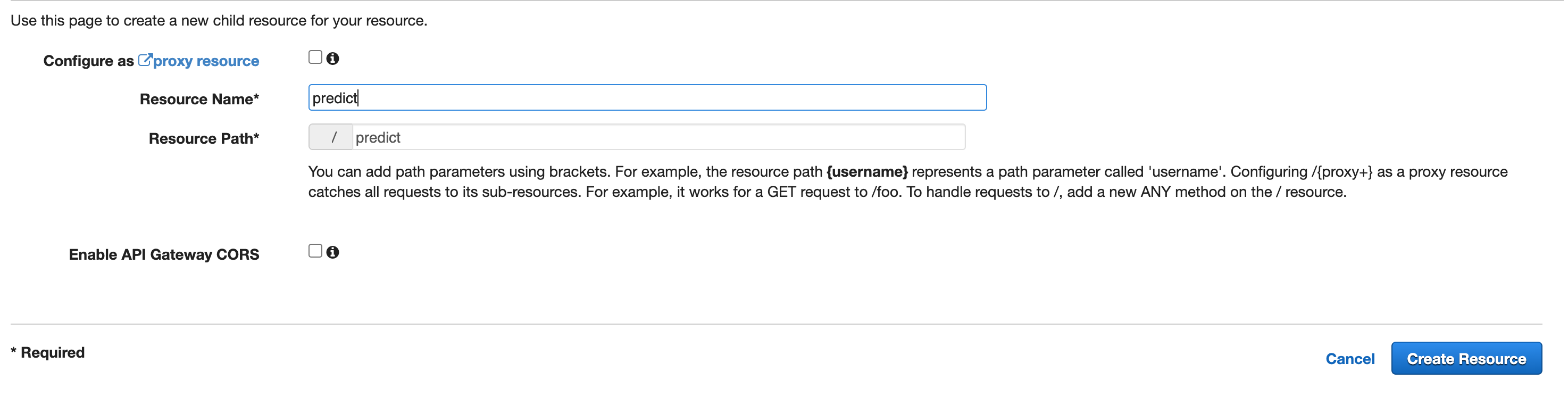The image size is (1568, 413).
Task: Click Cancel to discard the new resource
Action: [x=1349, y=359]
